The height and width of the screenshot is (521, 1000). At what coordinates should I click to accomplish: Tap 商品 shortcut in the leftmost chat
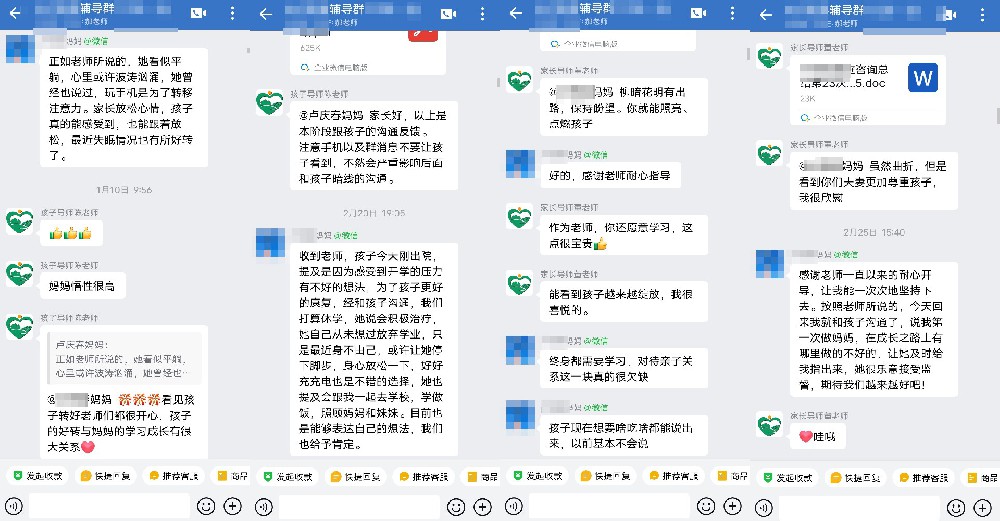coord(232,476)
